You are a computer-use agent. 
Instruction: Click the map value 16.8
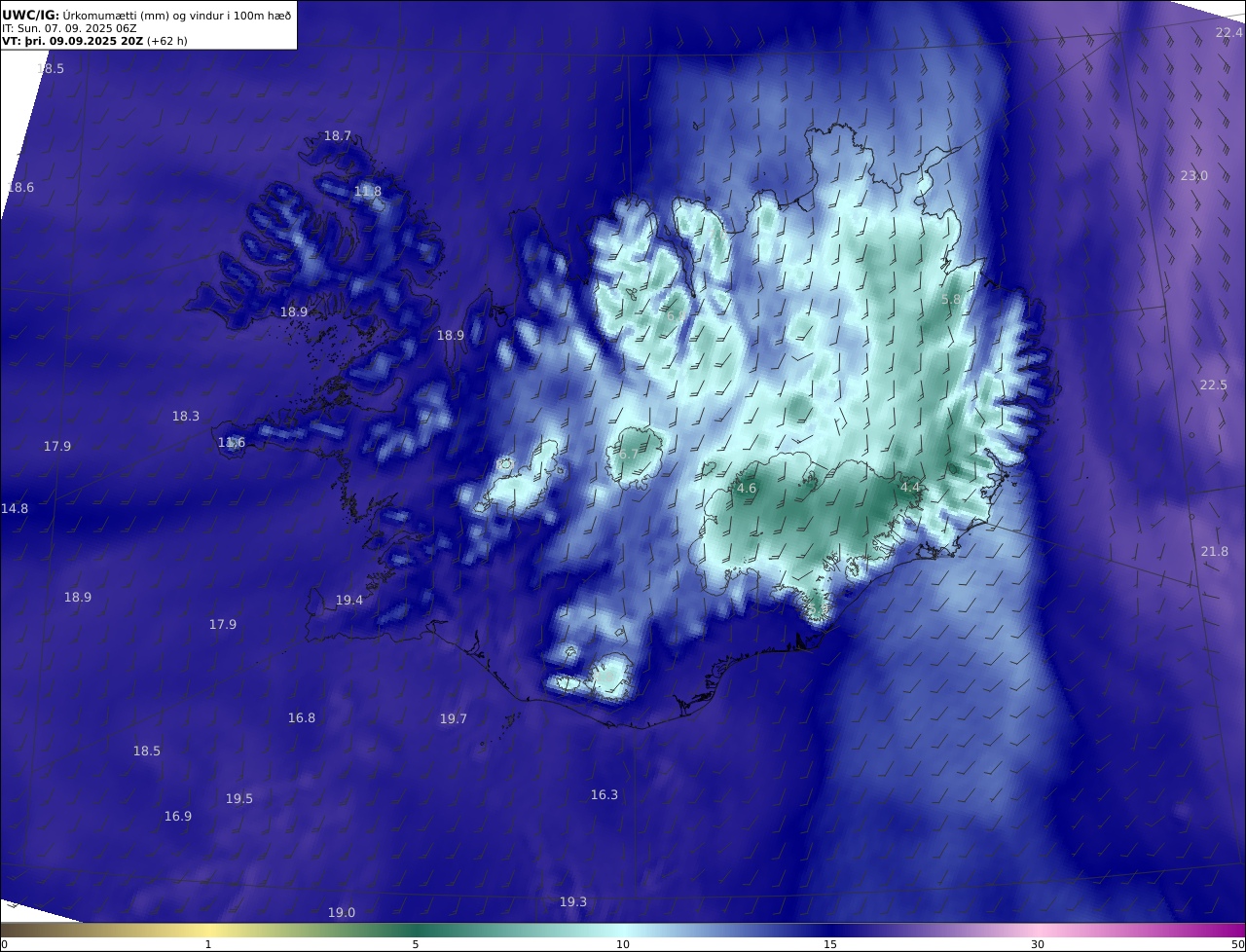pyautogui.click(x=302, y=718)
